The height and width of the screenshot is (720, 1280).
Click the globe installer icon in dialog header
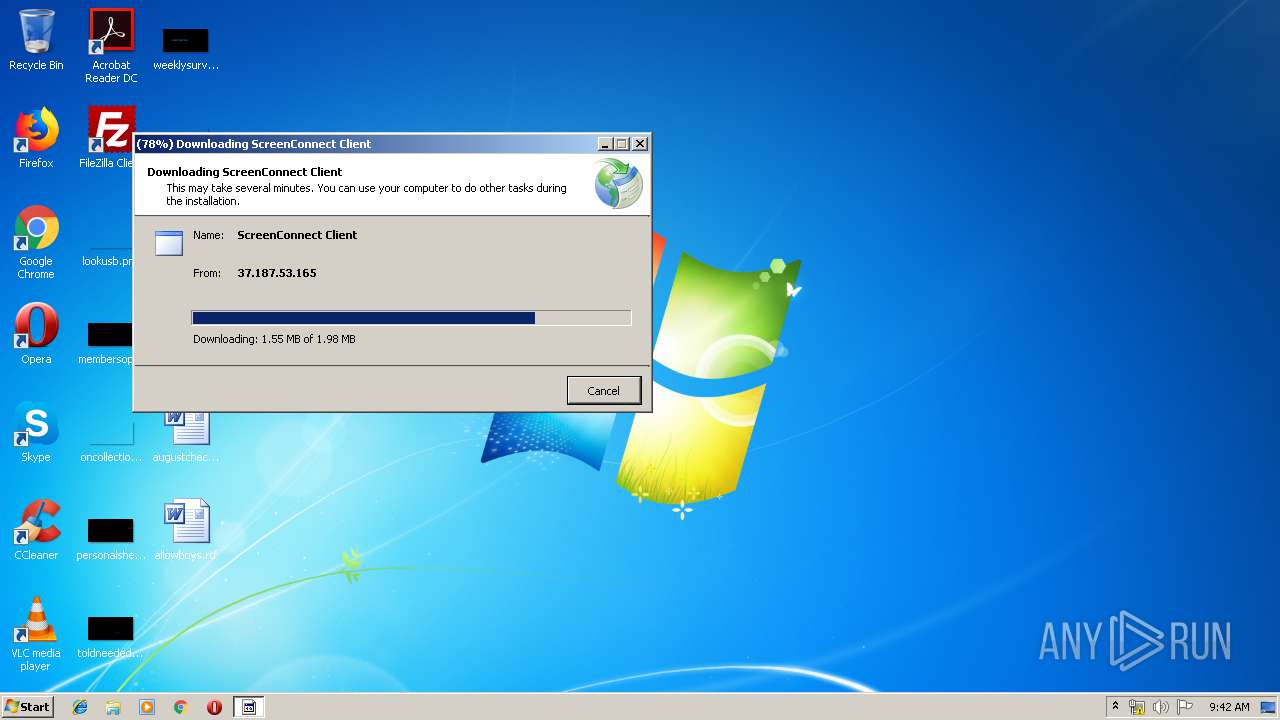pos(618,184)
